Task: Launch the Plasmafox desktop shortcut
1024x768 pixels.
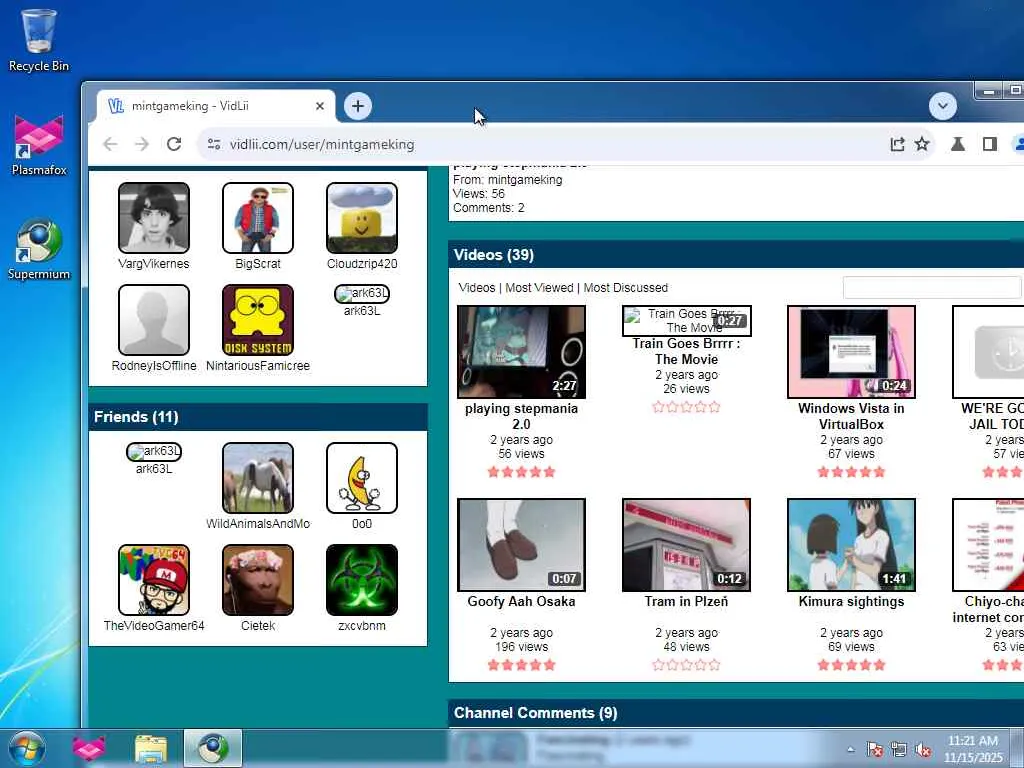Action: click(39, 145)
